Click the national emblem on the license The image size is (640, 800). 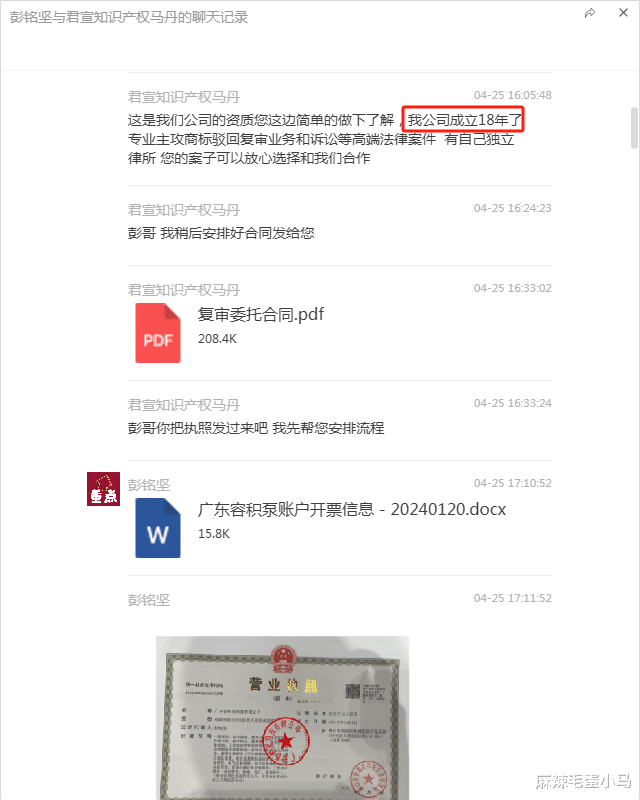pos(281,658)
